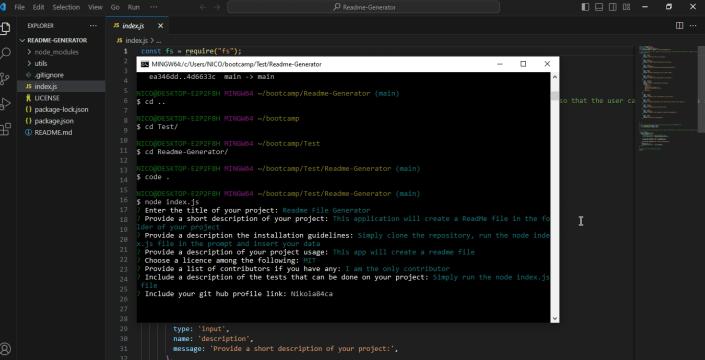Open README.md in explorer
The width and height of the screenshot is (705, 360).
click(x=61, y=133)
